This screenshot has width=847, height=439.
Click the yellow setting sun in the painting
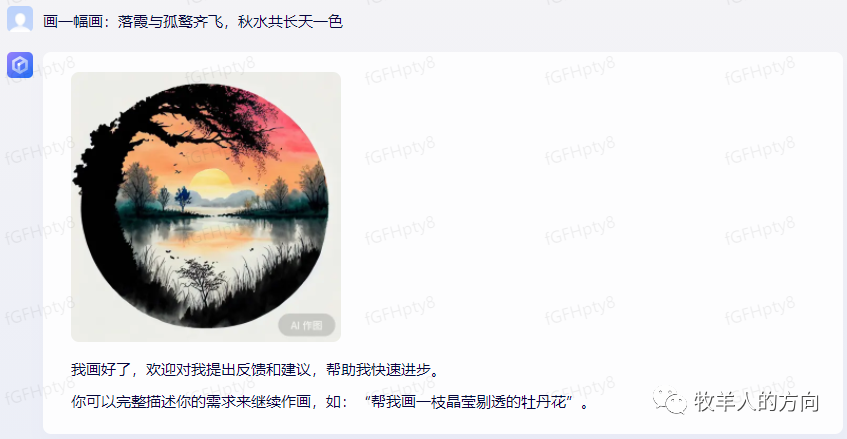point(211,183)
